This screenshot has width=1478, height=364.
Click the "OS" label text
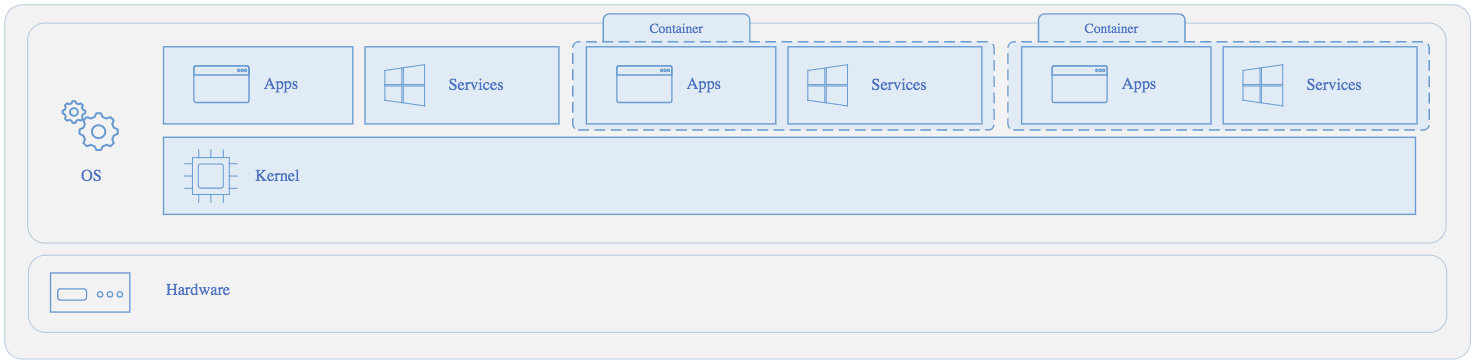point(91,176)
